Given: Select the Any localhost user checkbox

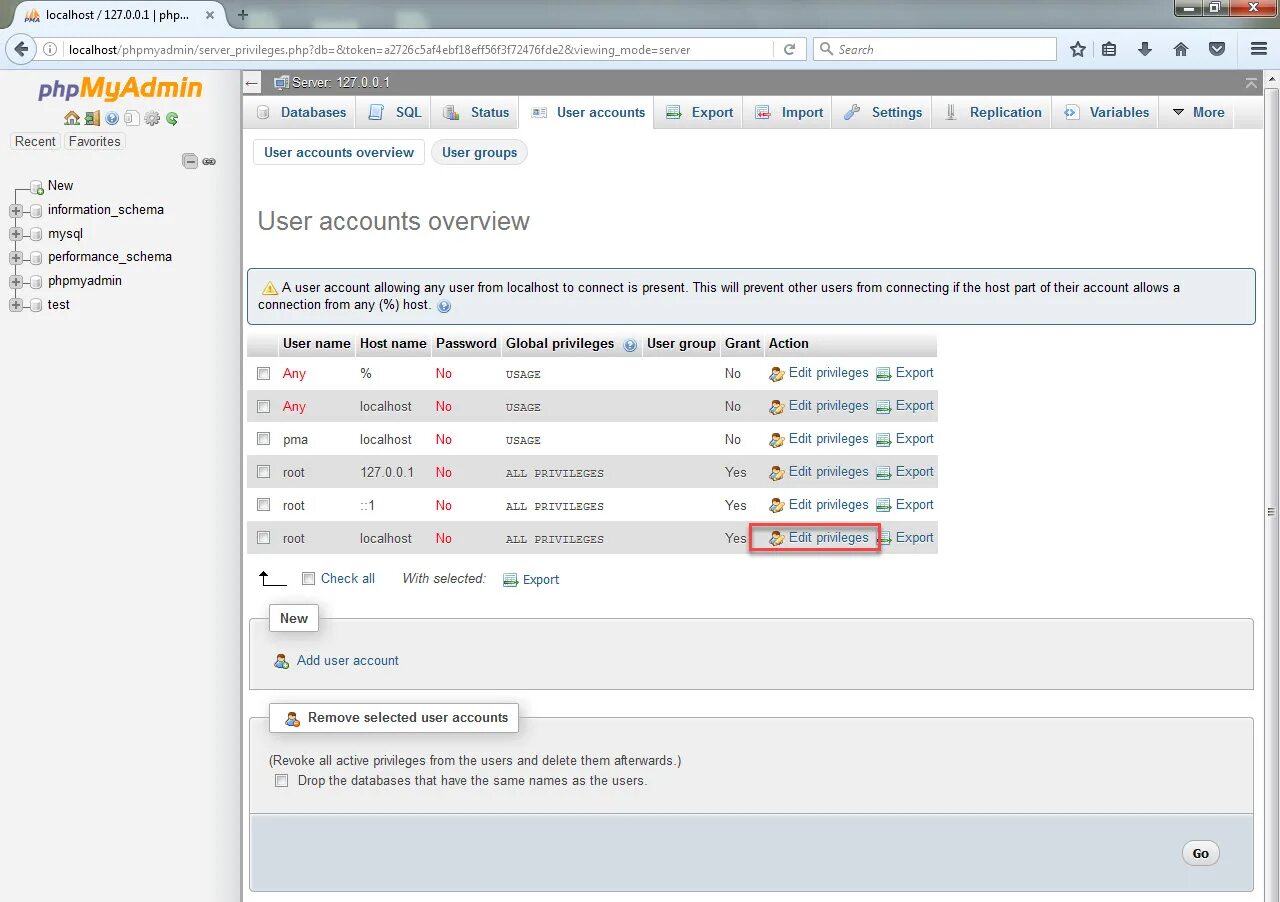Looking at the screenshot, I should pyautogui.click(x=264, y=406).
